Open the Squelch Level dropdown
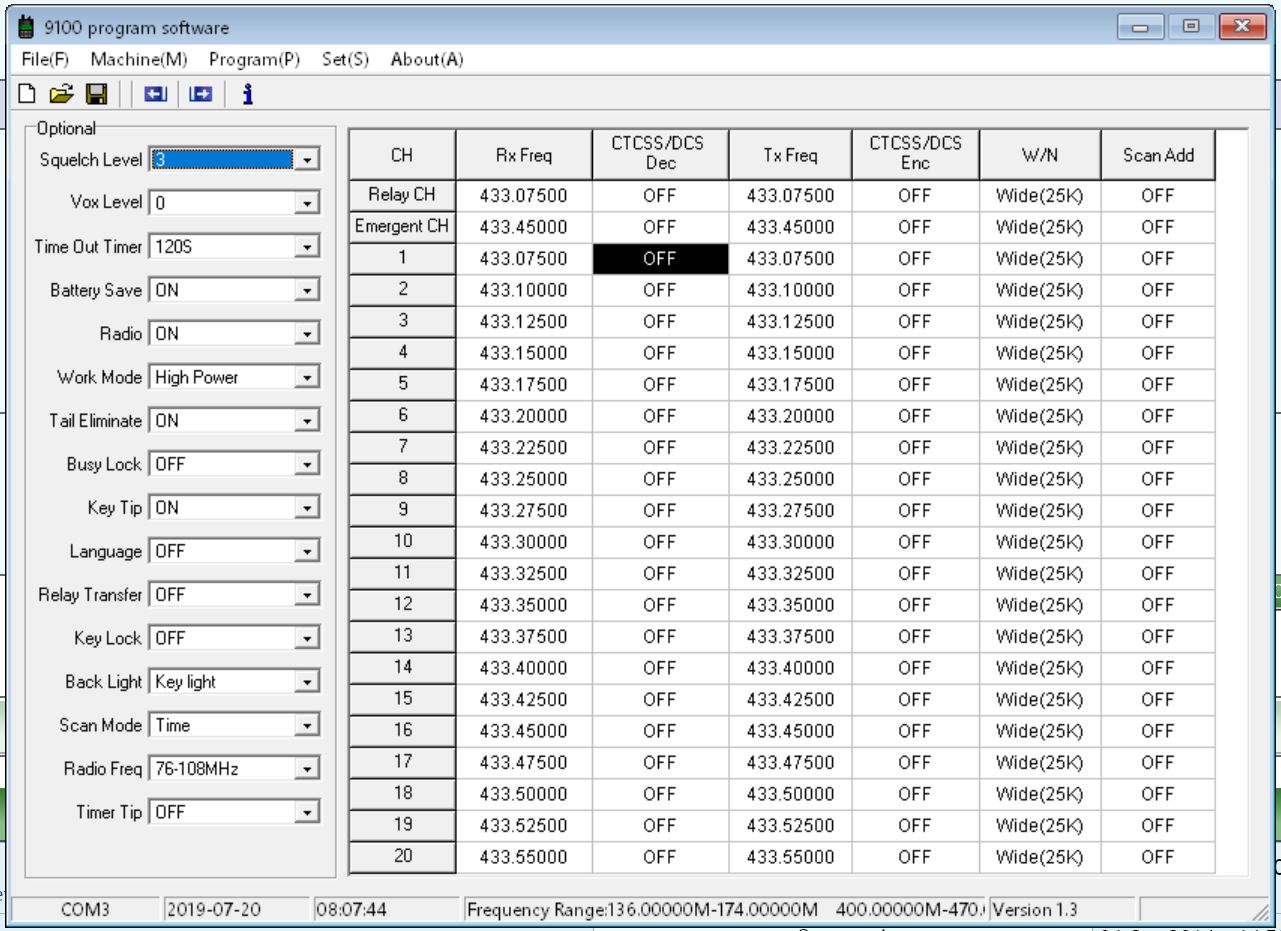The height and width of the screenshot is (931, 1281). click(308, 159)
